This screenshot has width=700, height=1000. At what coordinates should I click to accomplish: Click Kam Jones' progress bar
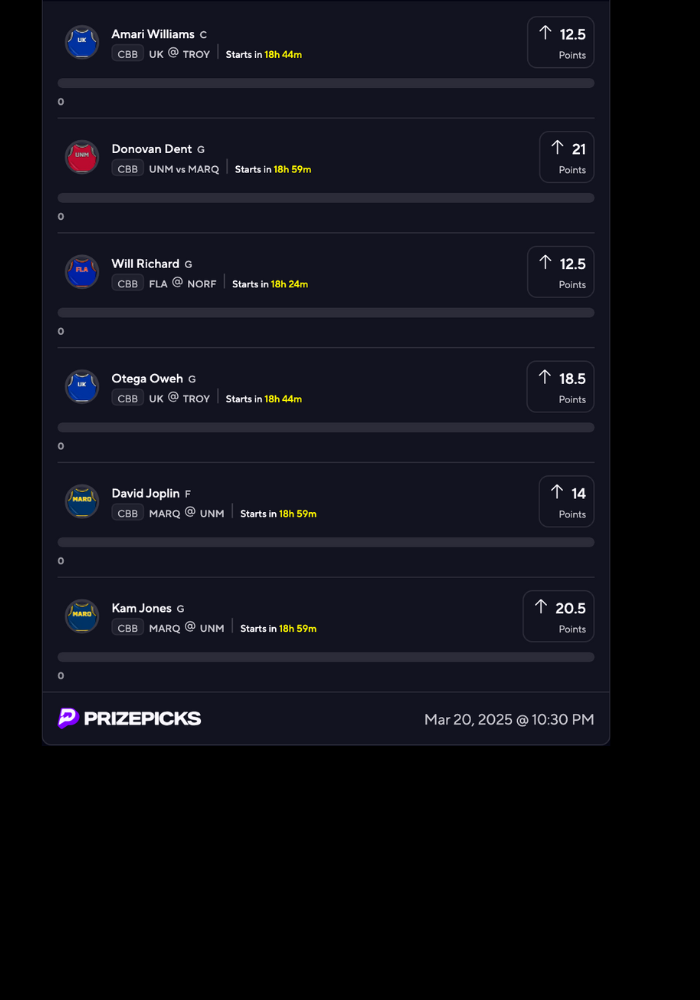pos(326,657)
